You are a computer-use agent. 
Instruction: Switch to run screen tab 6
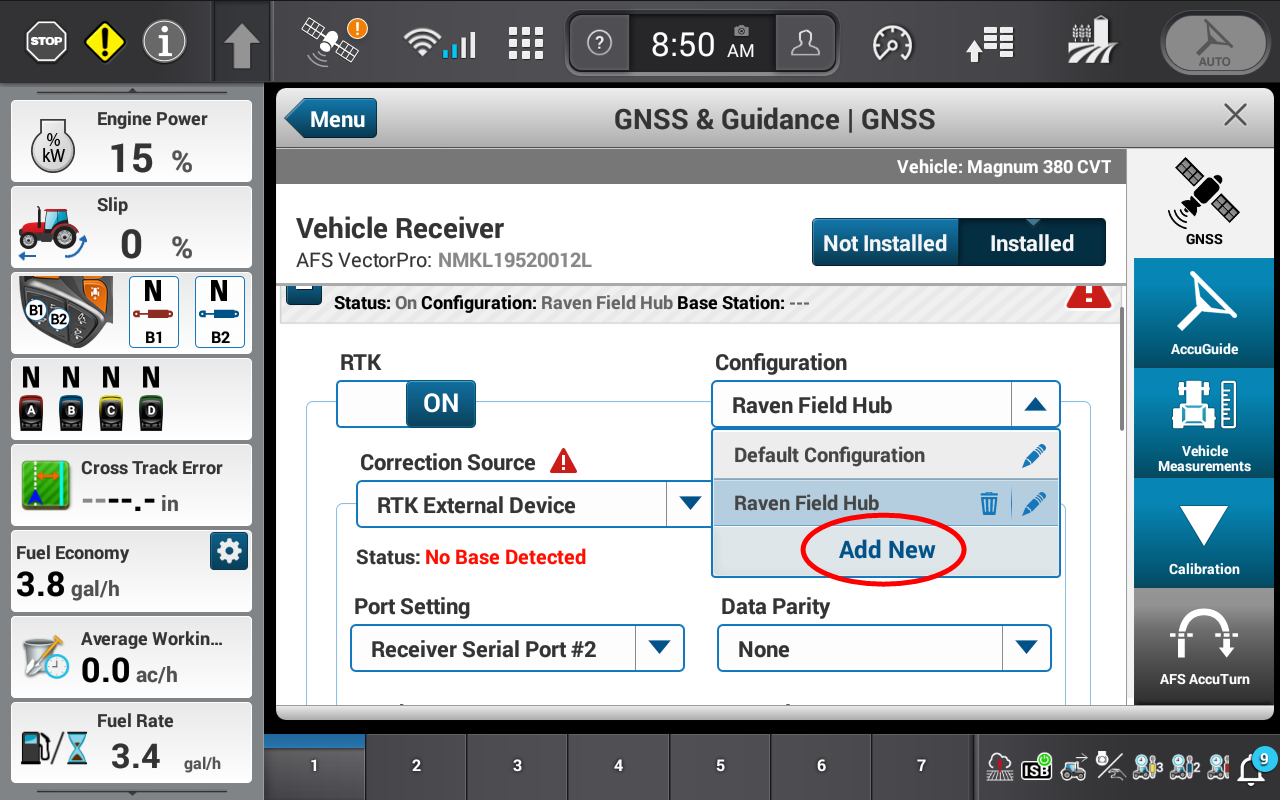[x=821, y=766]
